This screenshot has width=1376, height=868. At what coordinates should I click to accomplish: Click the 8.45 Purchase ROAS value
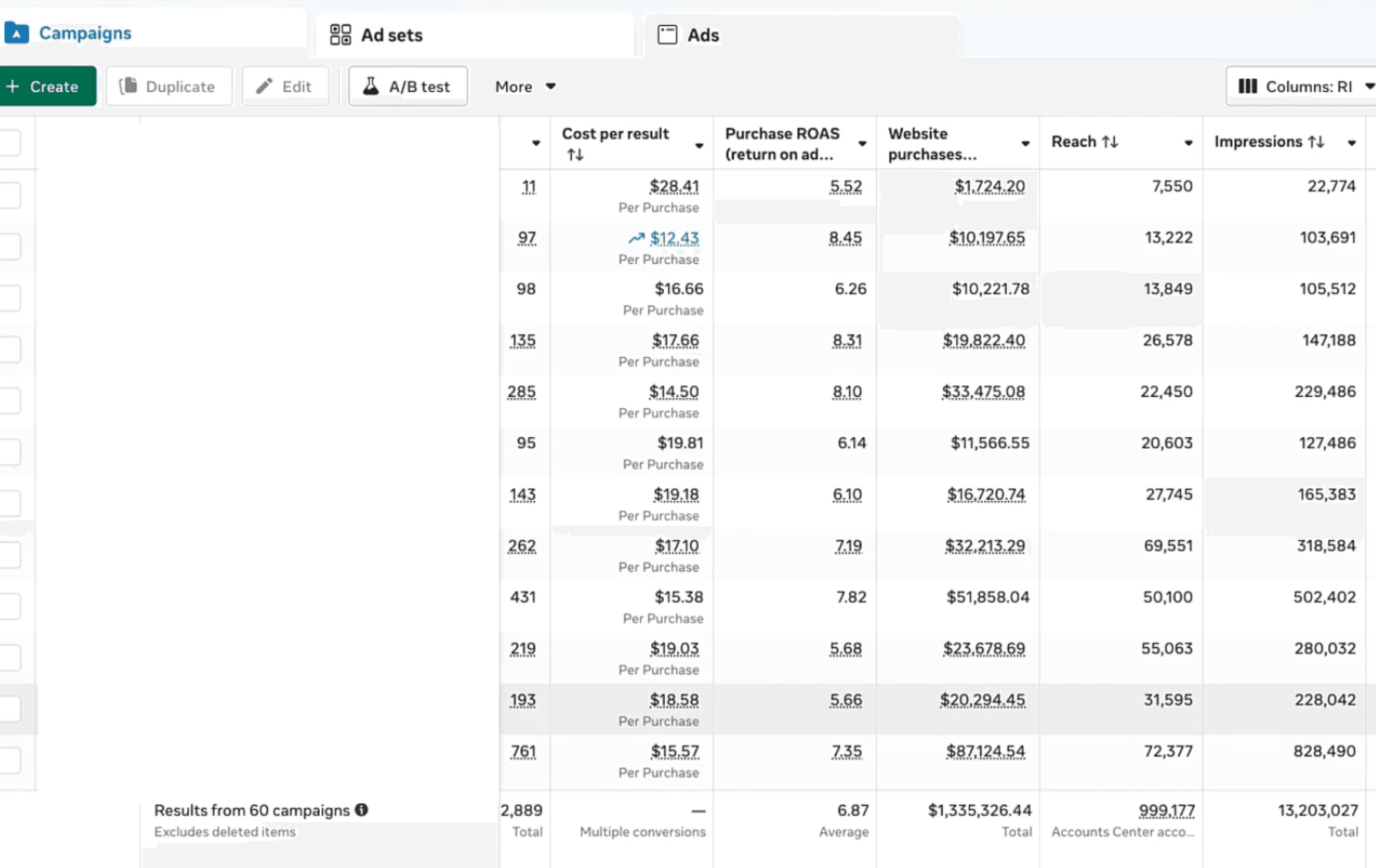[845, 238]
